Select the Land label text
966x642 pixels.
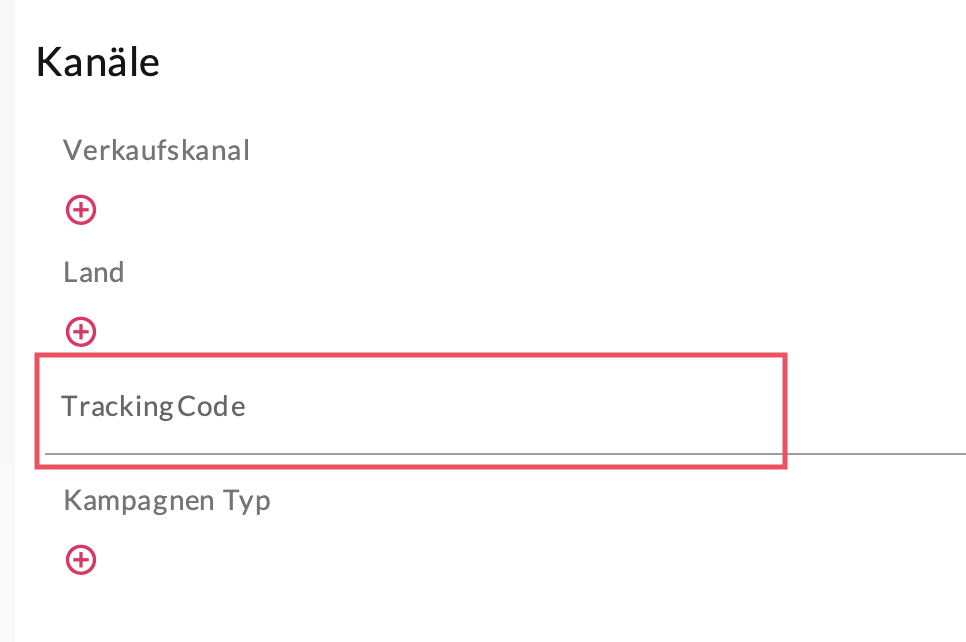click(x=94, y=272)
